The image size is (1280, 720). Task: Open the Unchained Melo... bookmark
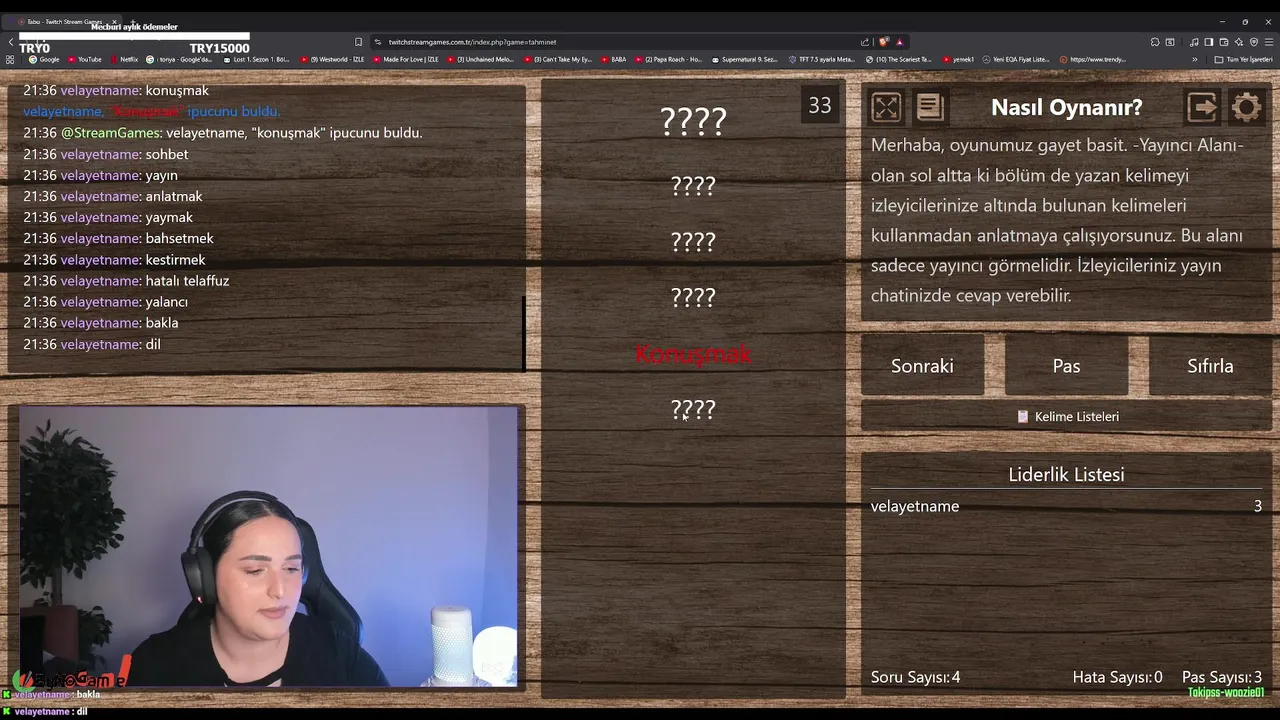(x=482, y=59)
